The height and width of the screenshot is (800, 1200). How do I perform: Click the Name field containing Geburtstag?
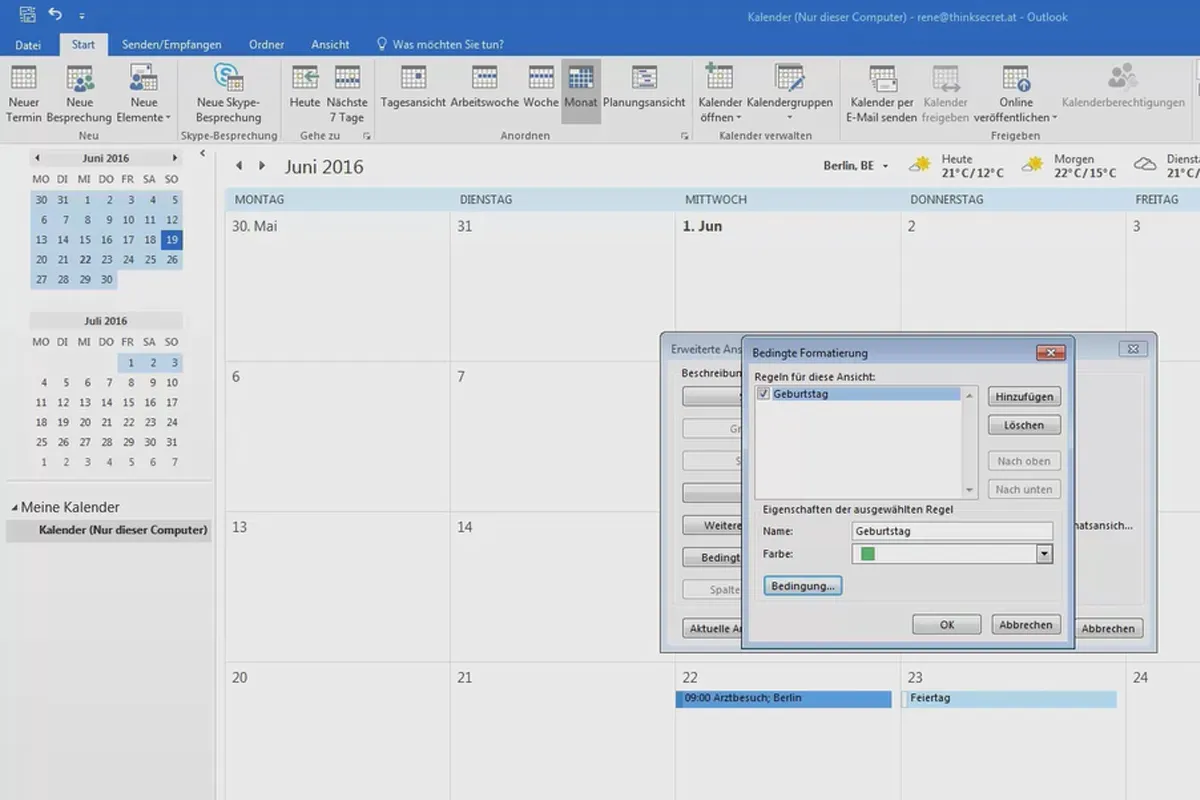tap(952, 531)
